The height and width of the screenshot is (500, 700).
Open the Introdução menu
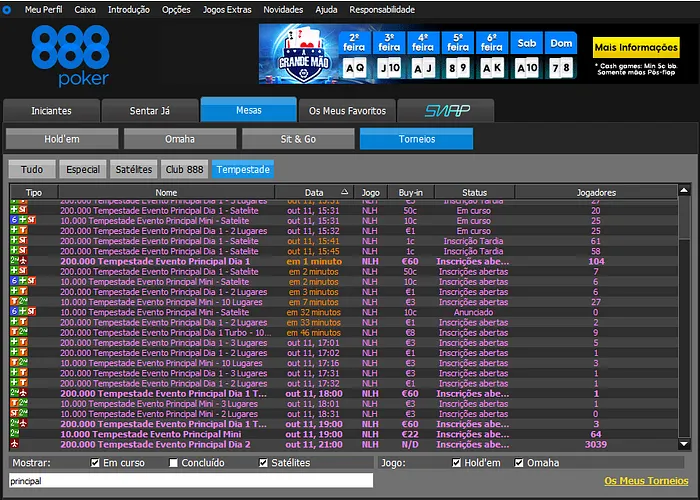click(129, 9)
